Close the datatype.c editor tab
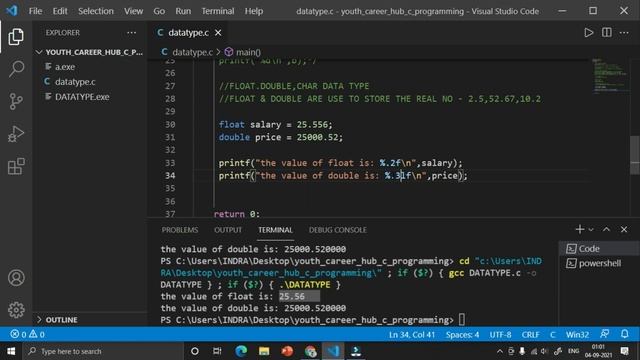Viewport: 640px width, 360px height. coord(218,33)
